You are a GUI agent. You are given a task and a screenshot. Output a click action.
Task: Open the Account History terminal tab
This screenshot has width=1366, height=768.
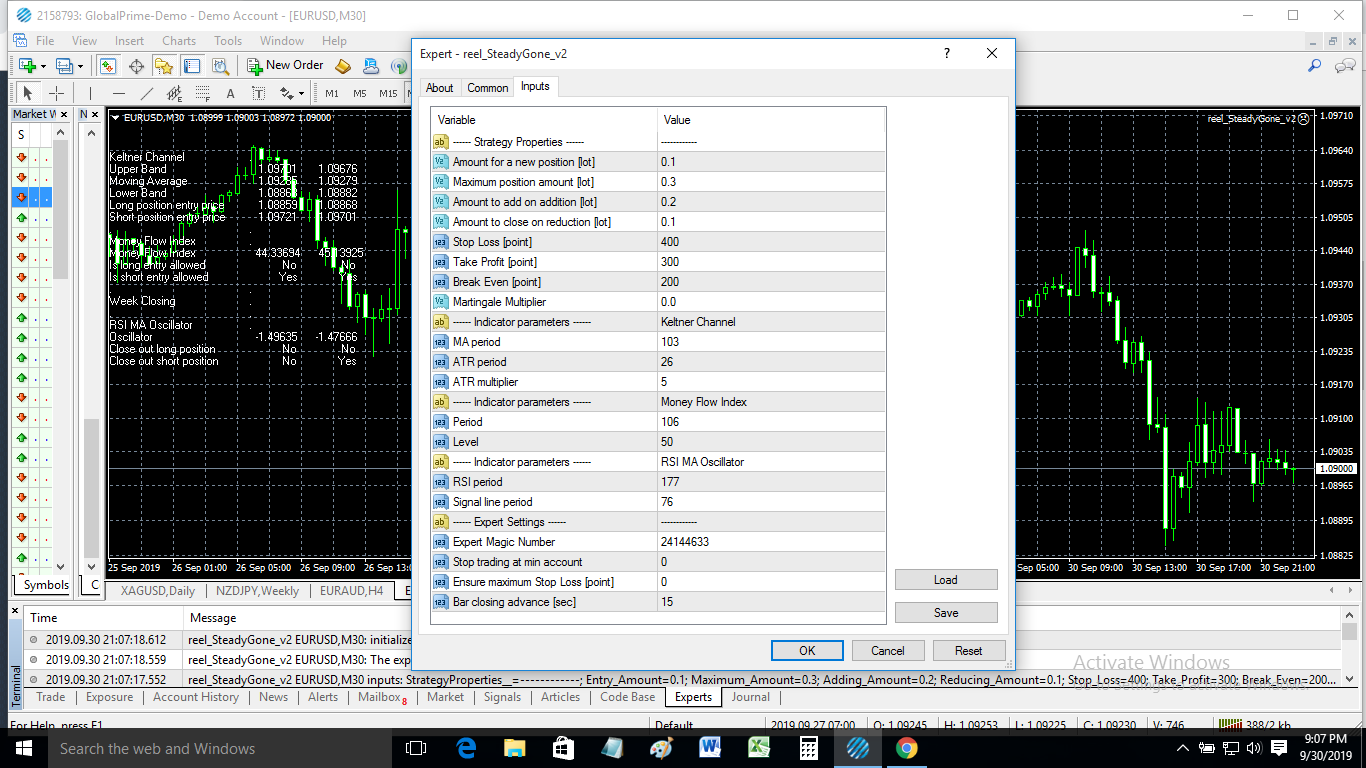pyautogui.click(x=196, y=697)
